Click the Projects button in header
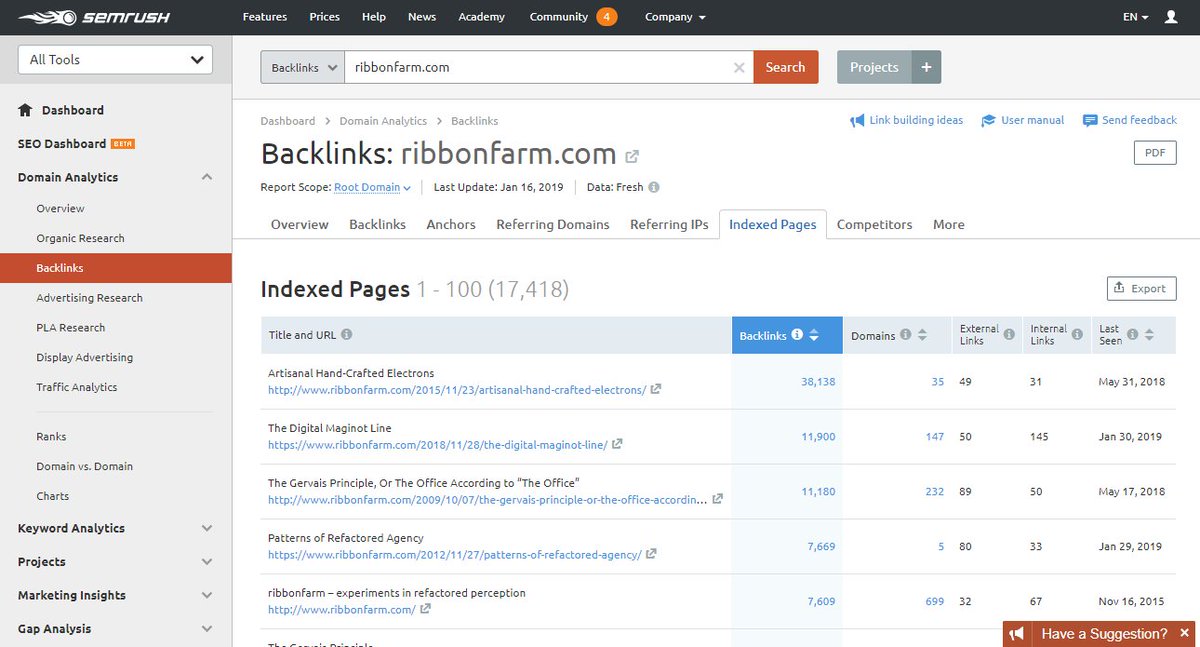The image size is (1200, 647). click(x=874, y=67)
